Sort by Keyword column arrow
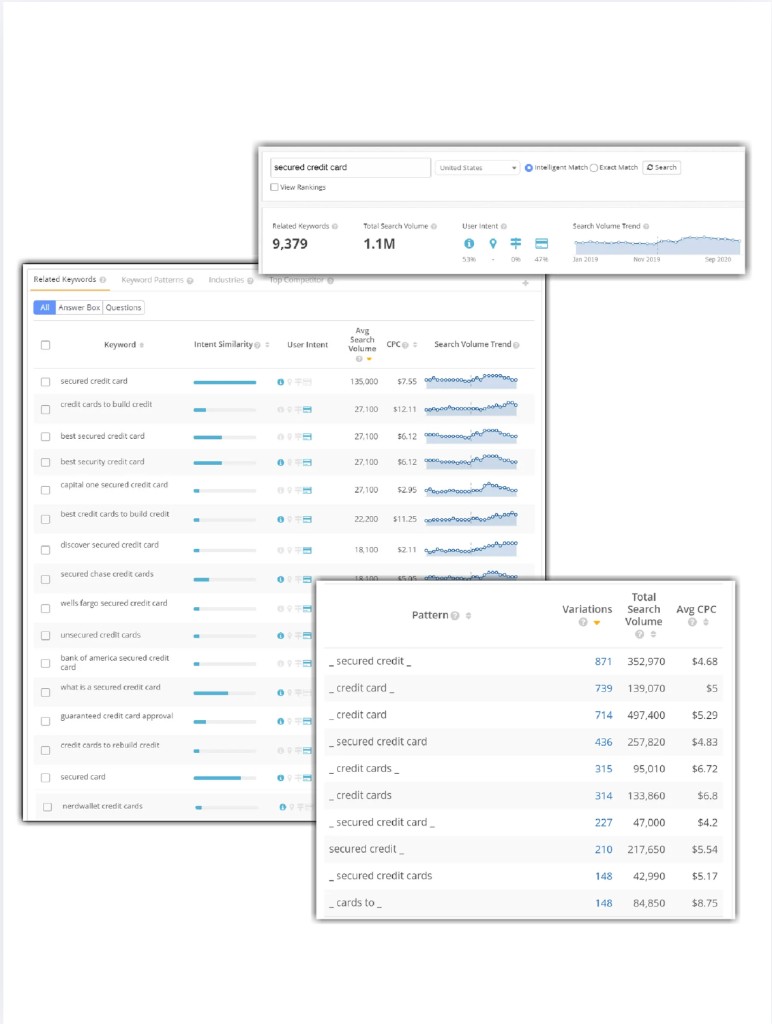The width and height of the screenshot is (772, 1024). [142, 345]
